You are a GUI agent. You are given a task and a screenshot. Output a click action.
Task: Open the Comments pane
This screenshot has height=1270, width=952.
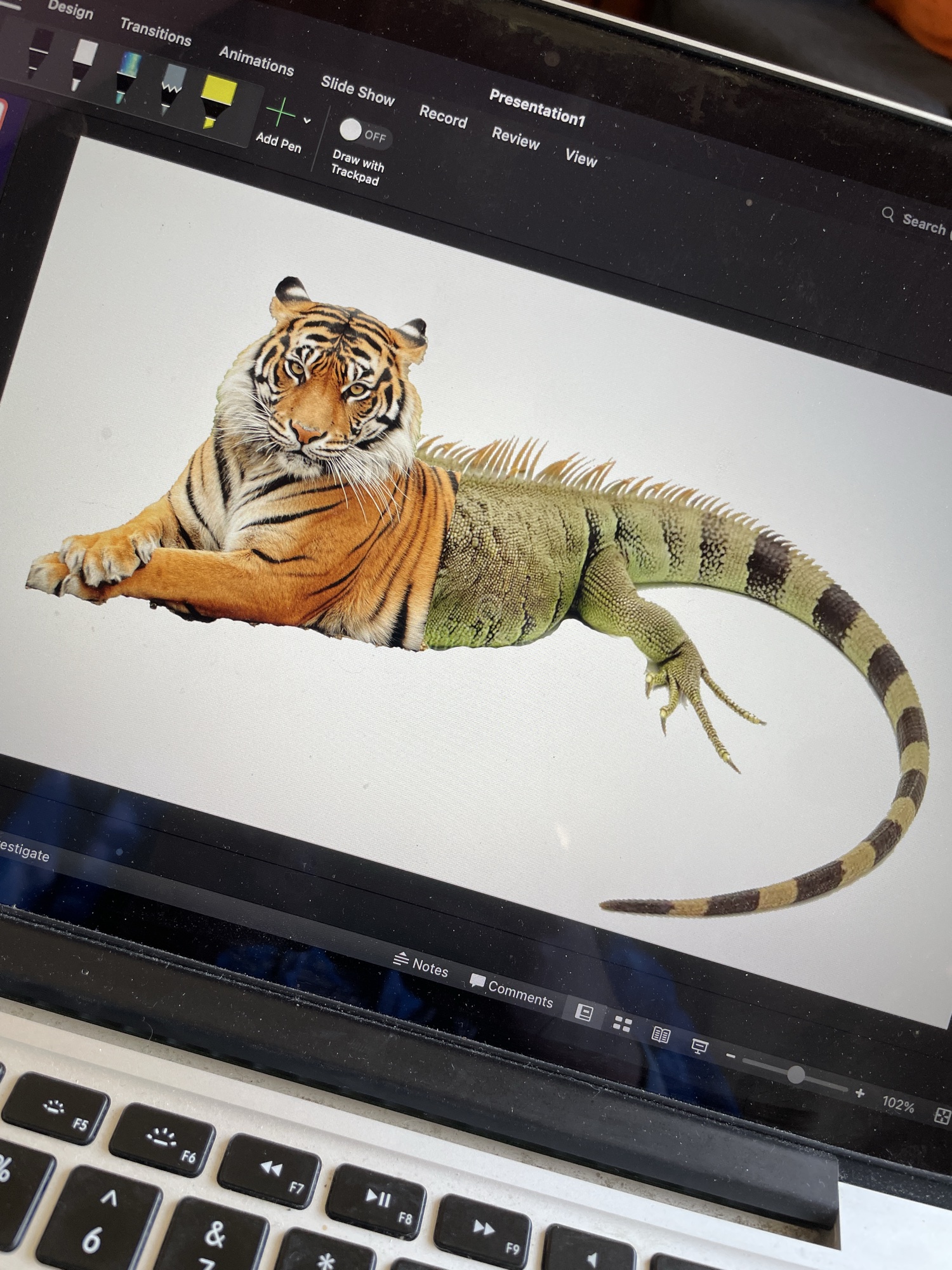point(512,991)
